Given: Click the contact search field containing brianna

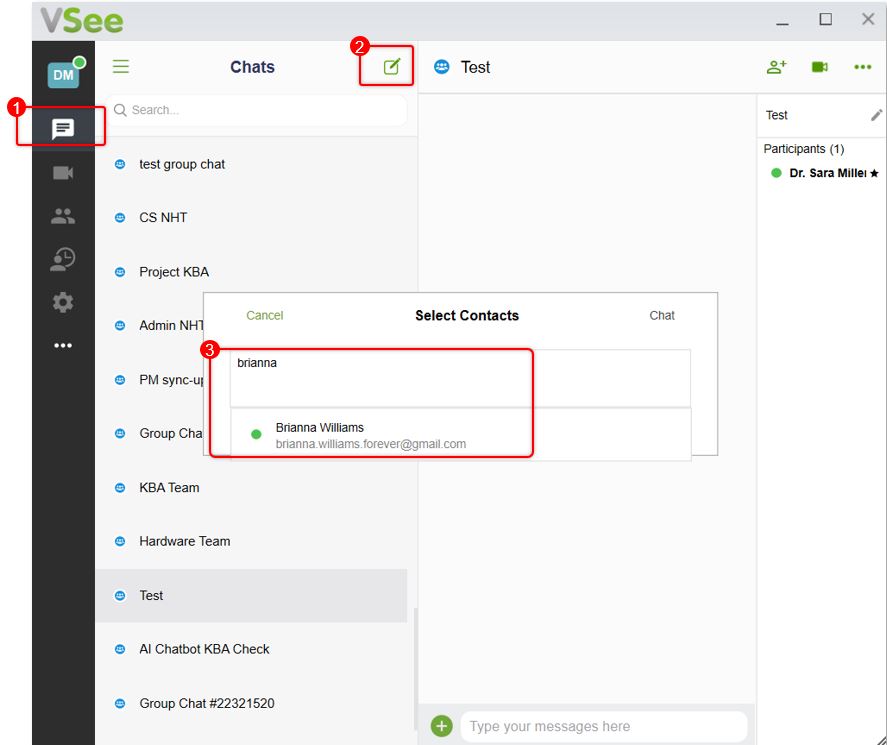Looking at the screenshot, I should coord(460,378).
